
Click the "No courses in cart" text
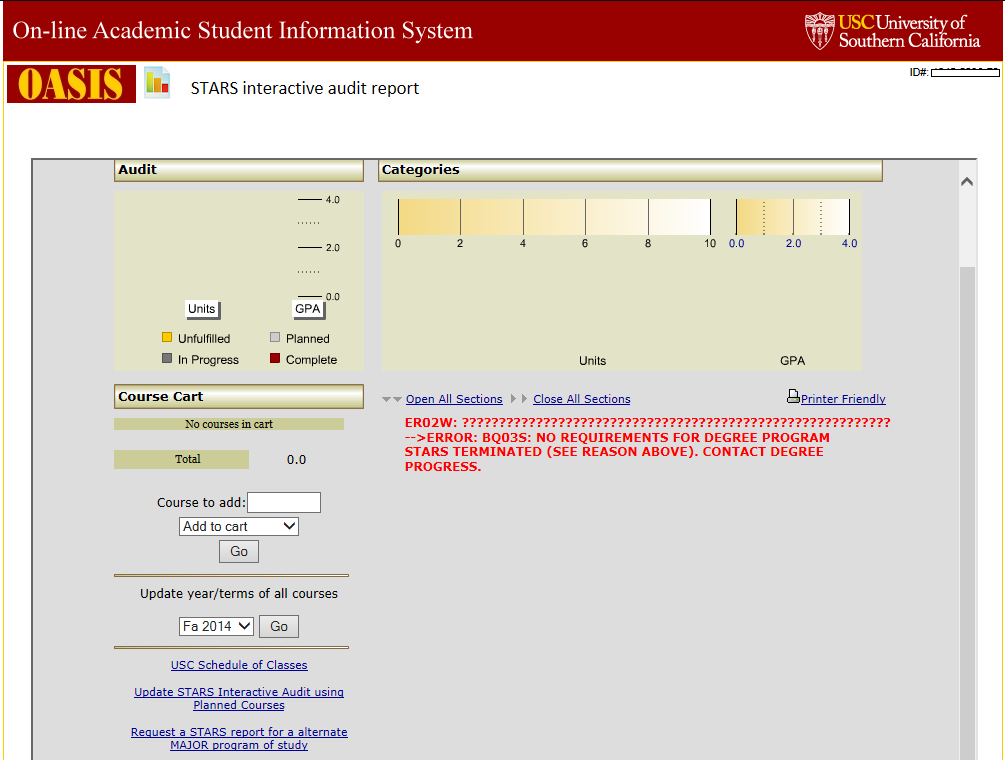[229, 424]
